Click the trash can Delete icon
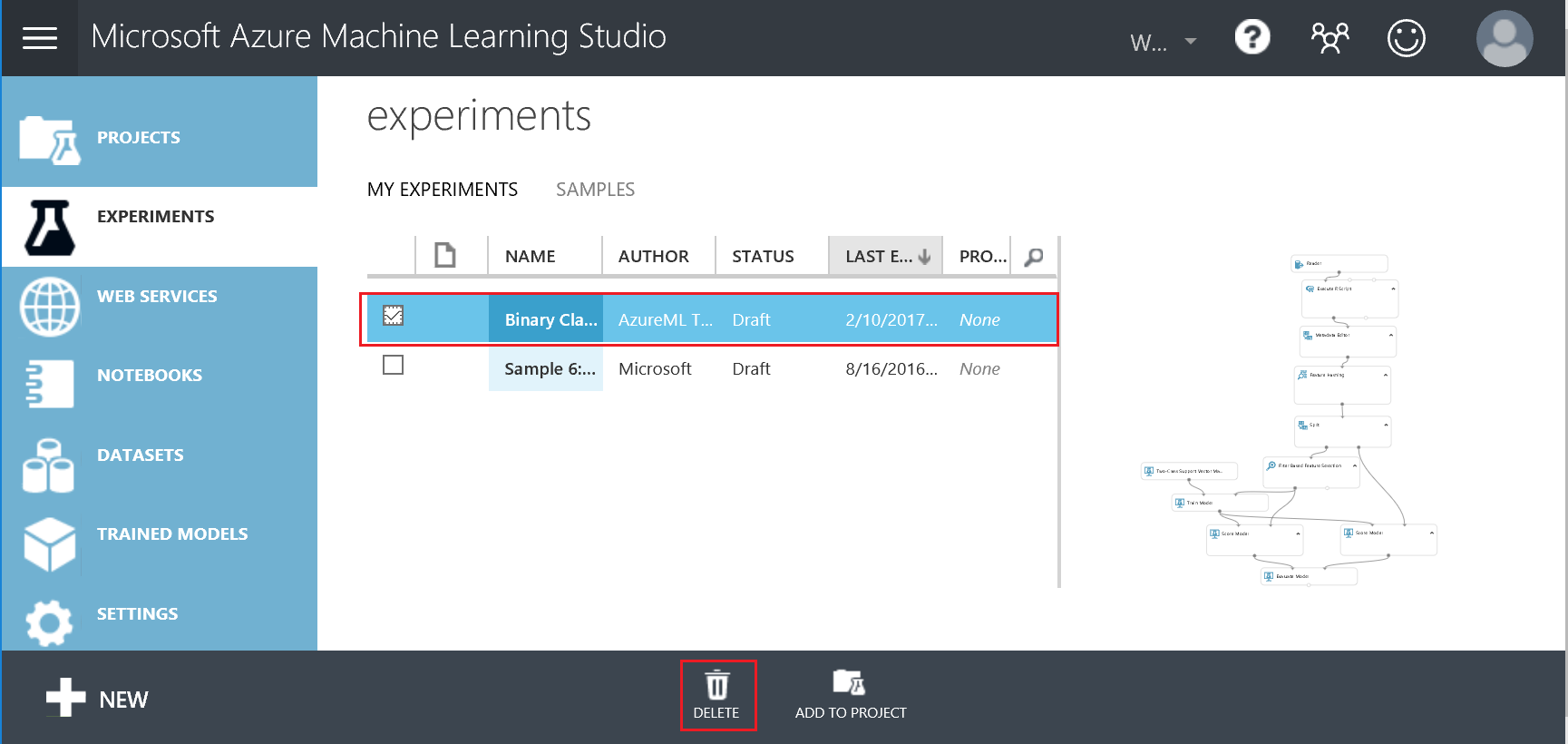 (x=717, y=685)
